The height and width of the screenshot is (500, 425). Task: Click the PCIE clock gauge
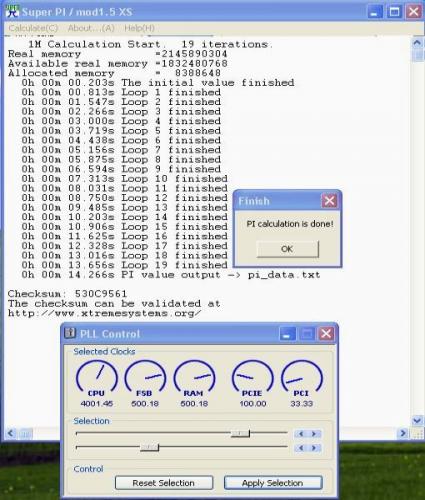252,378
